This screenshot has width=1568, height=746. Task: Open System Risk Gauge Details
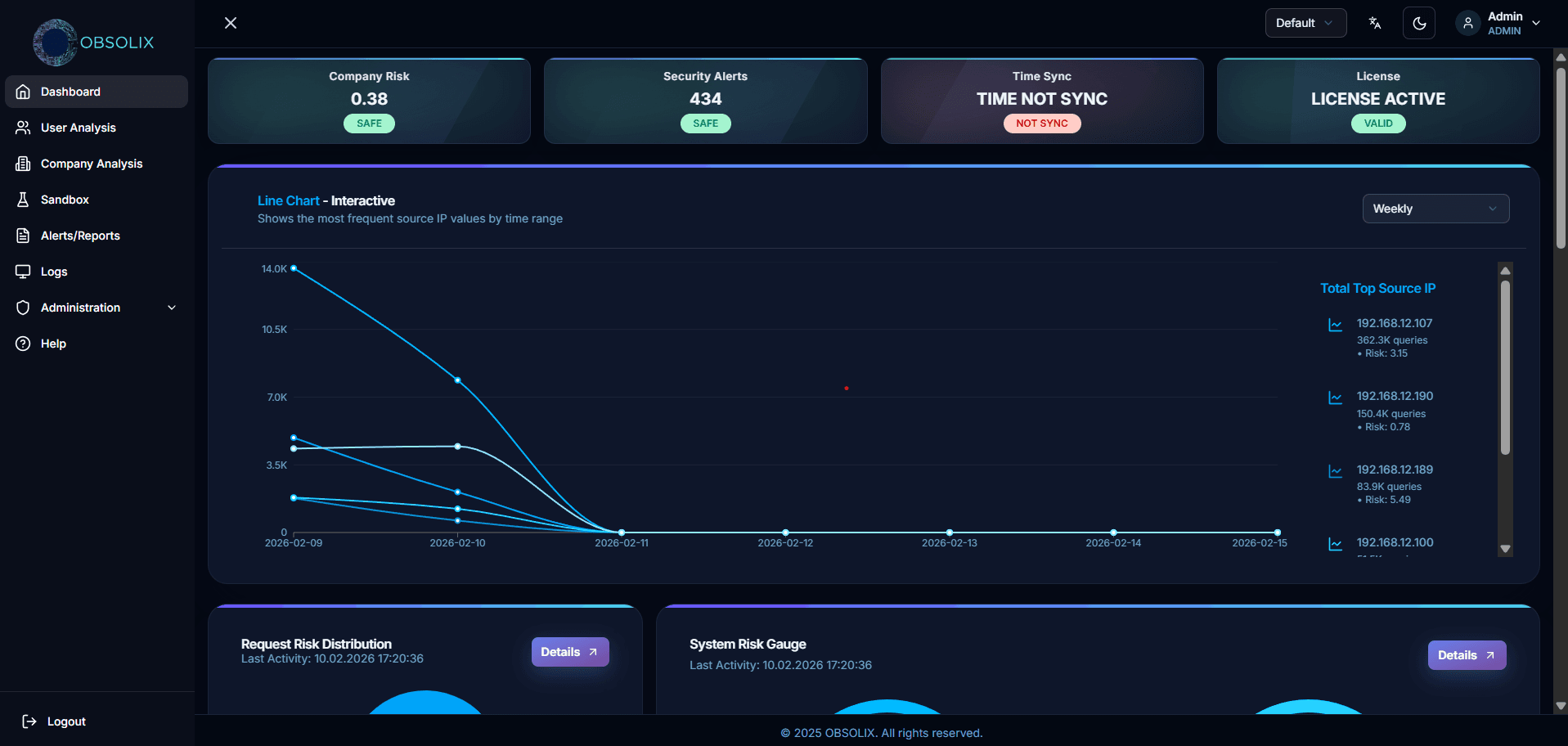coord(1467,655)
